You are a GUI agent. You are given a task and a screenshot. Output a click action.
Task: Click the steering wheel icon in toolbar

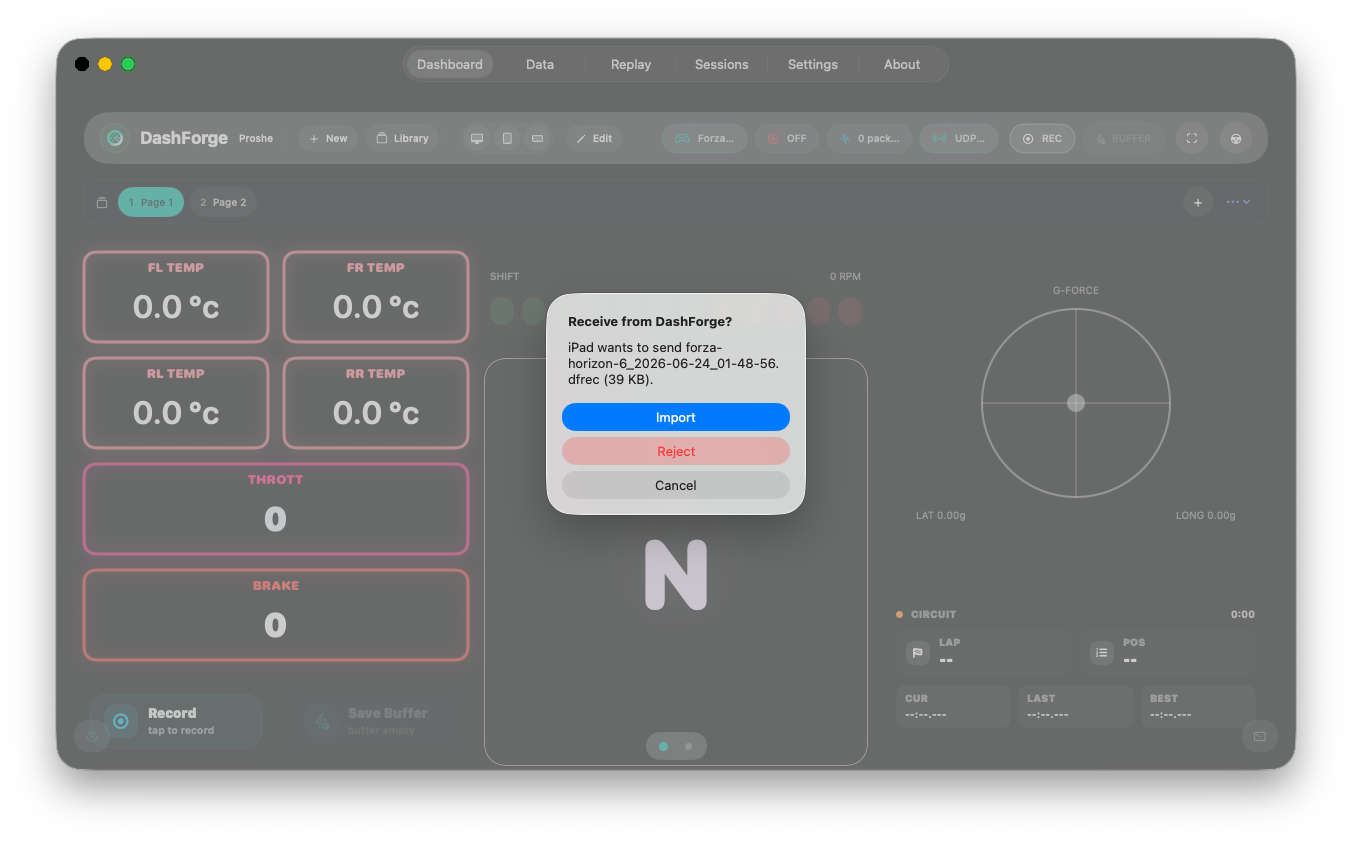1236,138
